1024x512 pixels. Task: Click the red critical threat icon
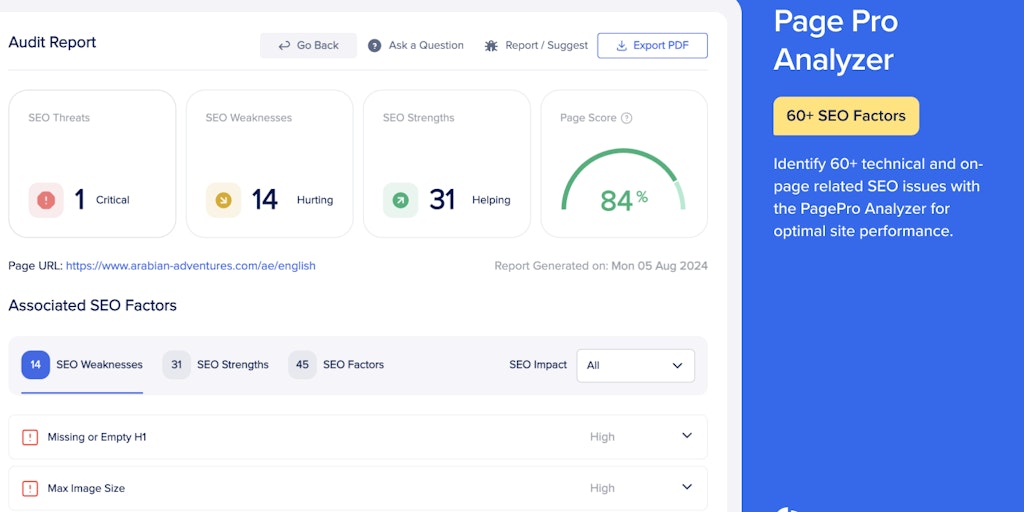(x=46, y=200)
